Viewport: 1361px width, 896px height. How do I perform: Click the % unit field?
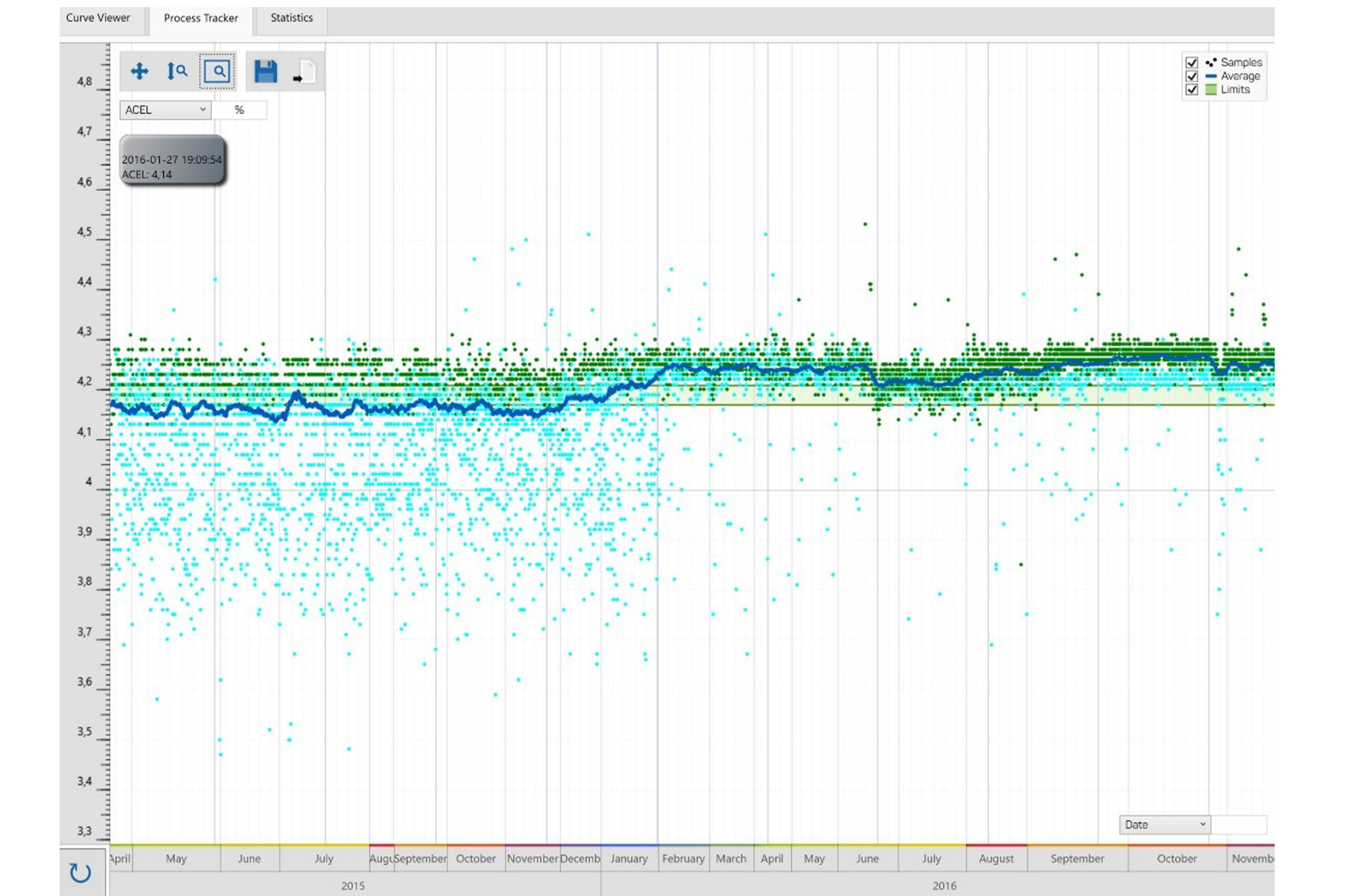[240, 110]
